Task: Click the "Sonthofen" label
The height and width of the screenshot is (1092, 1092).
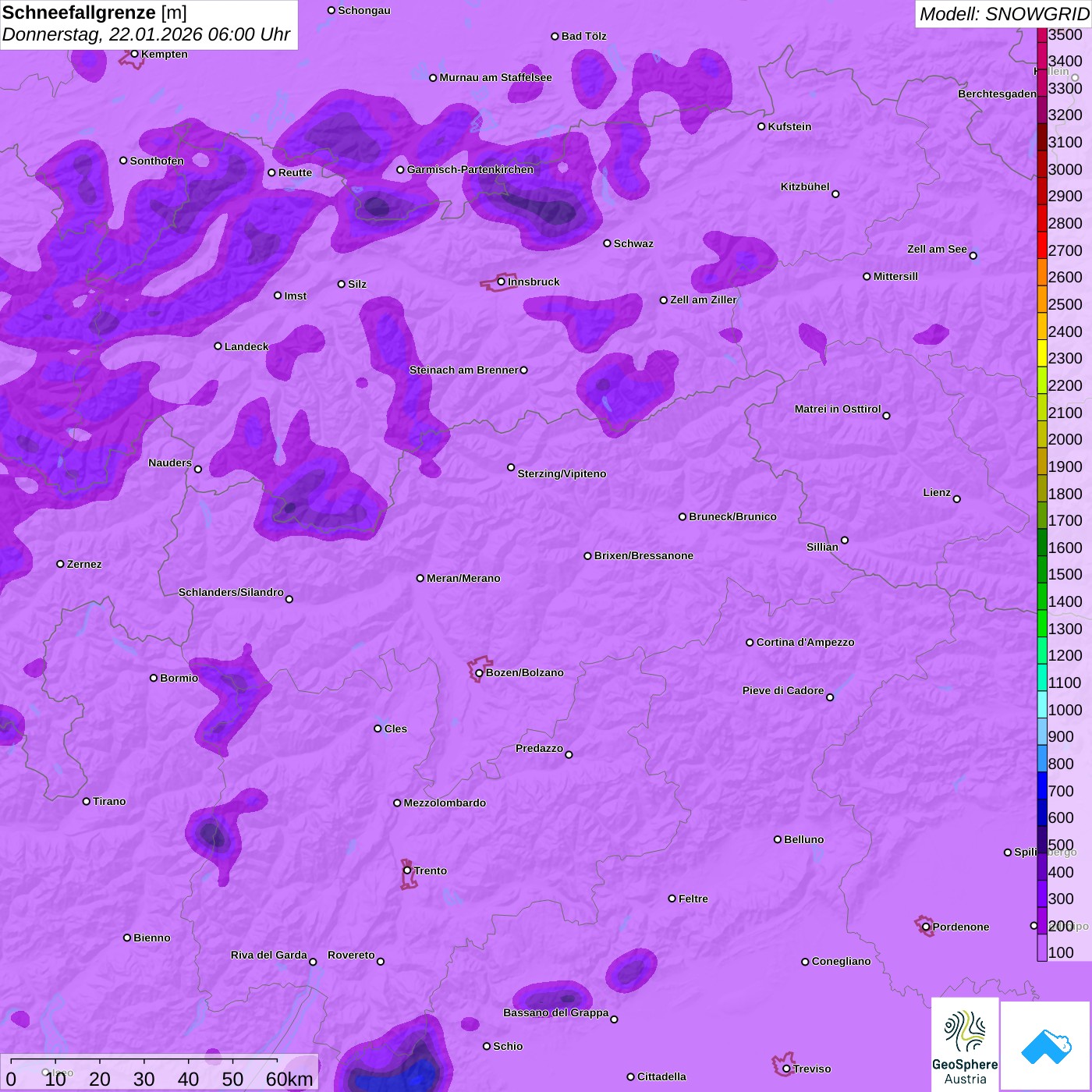Action: point(157,161)
